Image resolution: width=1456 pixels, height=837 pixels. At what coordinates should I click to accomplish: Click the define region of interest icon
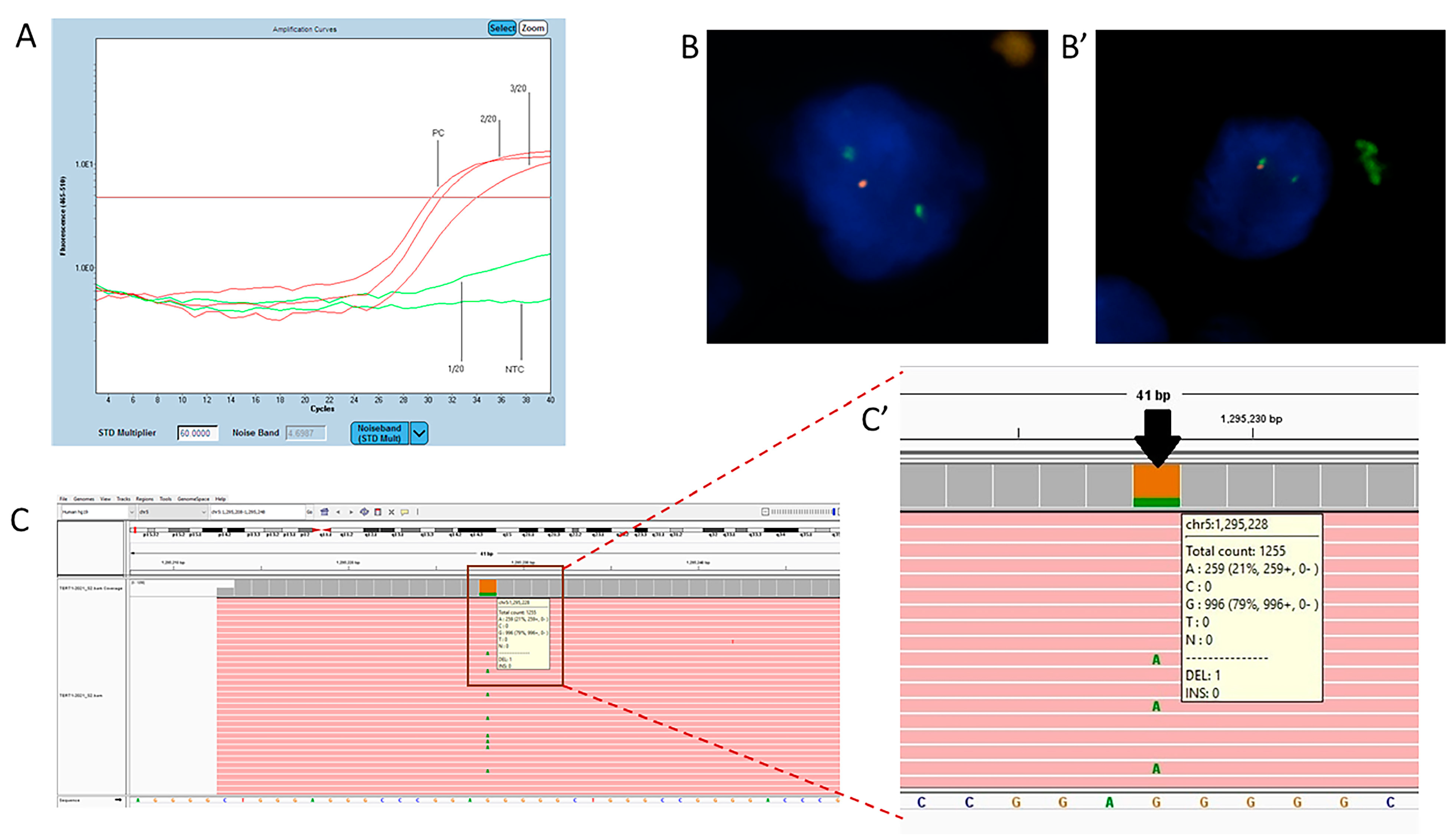tap(378, 512)
